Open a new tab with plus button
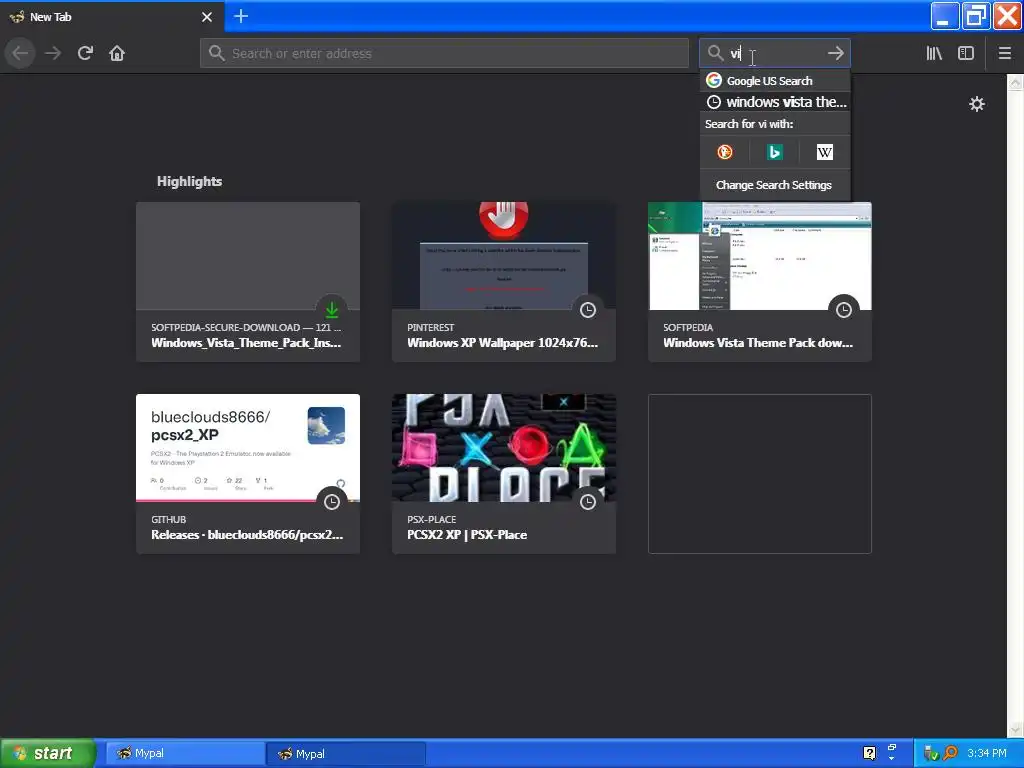Image resolution: width=1024 pixels, height=768 pixels. (x=240, y=16)
